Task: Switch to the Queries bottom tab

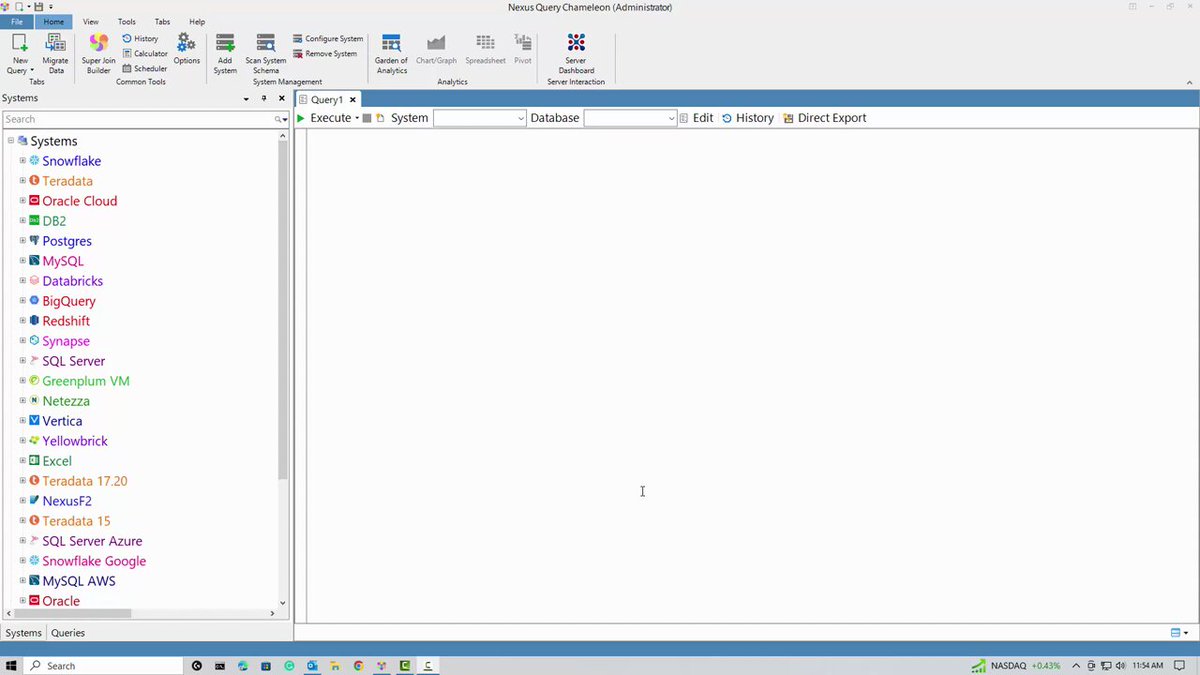Action: 68,633
